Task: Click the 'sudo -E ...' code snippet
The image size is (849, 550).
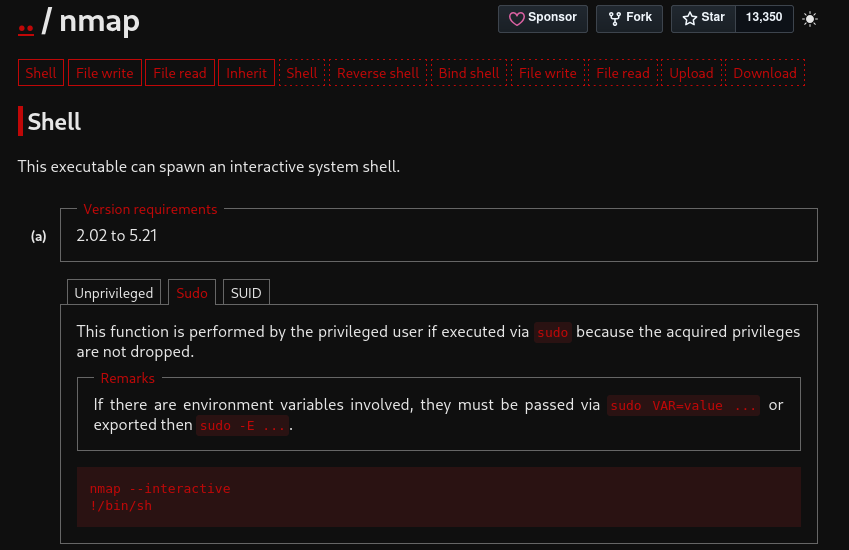Action: 242,425
